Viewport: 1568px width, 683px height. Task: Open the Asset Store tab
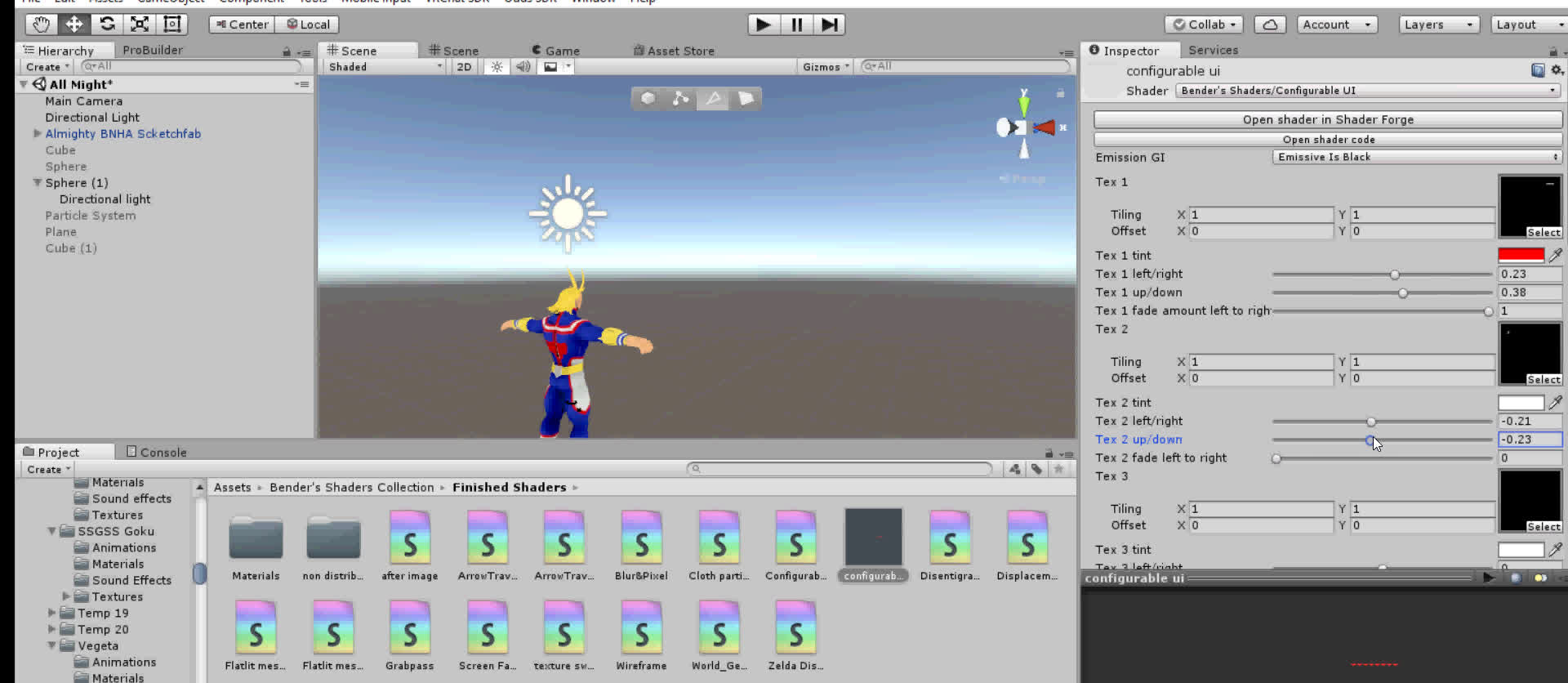pos(674,51)
